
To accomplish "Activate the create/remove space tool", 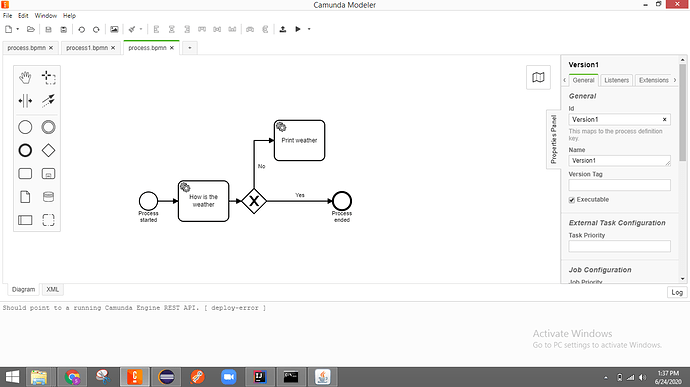I will [x=25, y=101].
